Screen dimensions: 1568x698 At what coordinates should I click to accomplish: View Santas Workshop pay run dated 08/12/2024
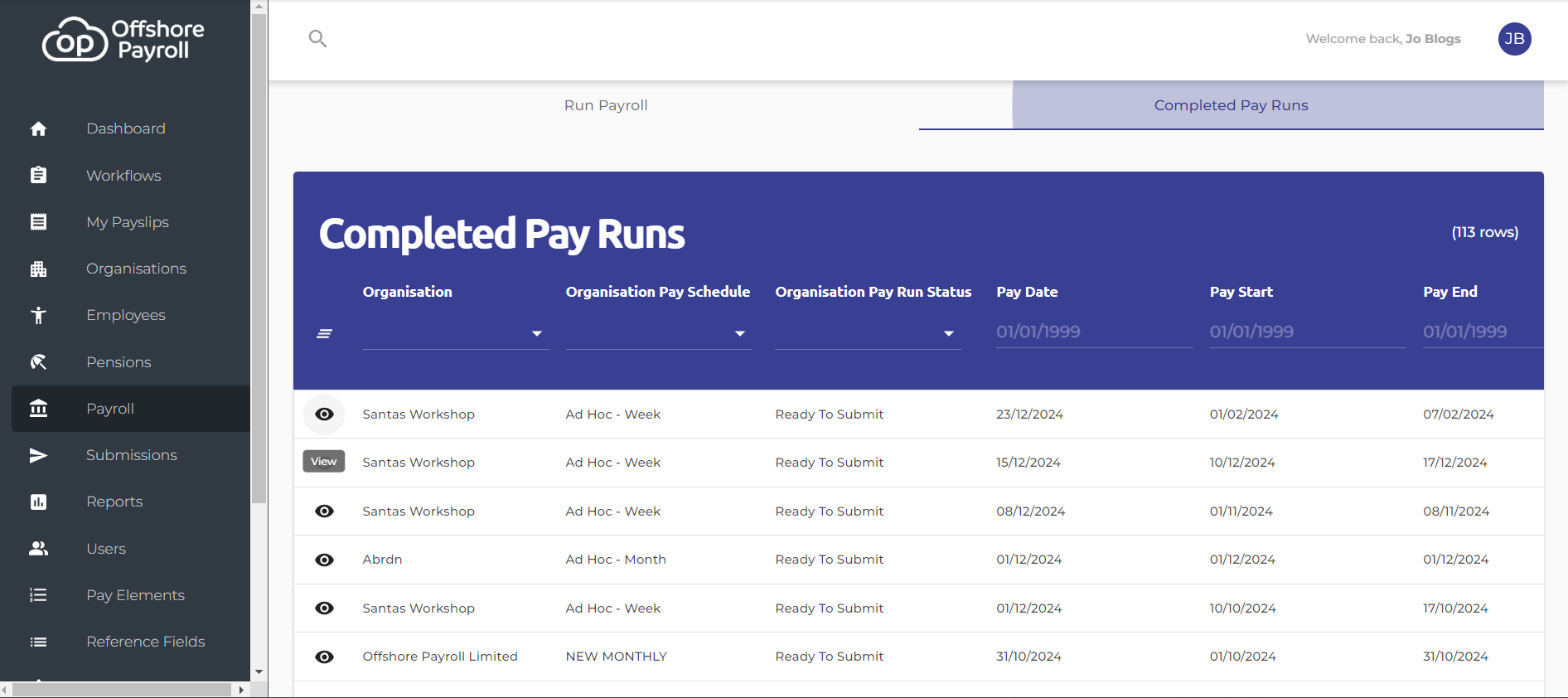tap(324, 511)
